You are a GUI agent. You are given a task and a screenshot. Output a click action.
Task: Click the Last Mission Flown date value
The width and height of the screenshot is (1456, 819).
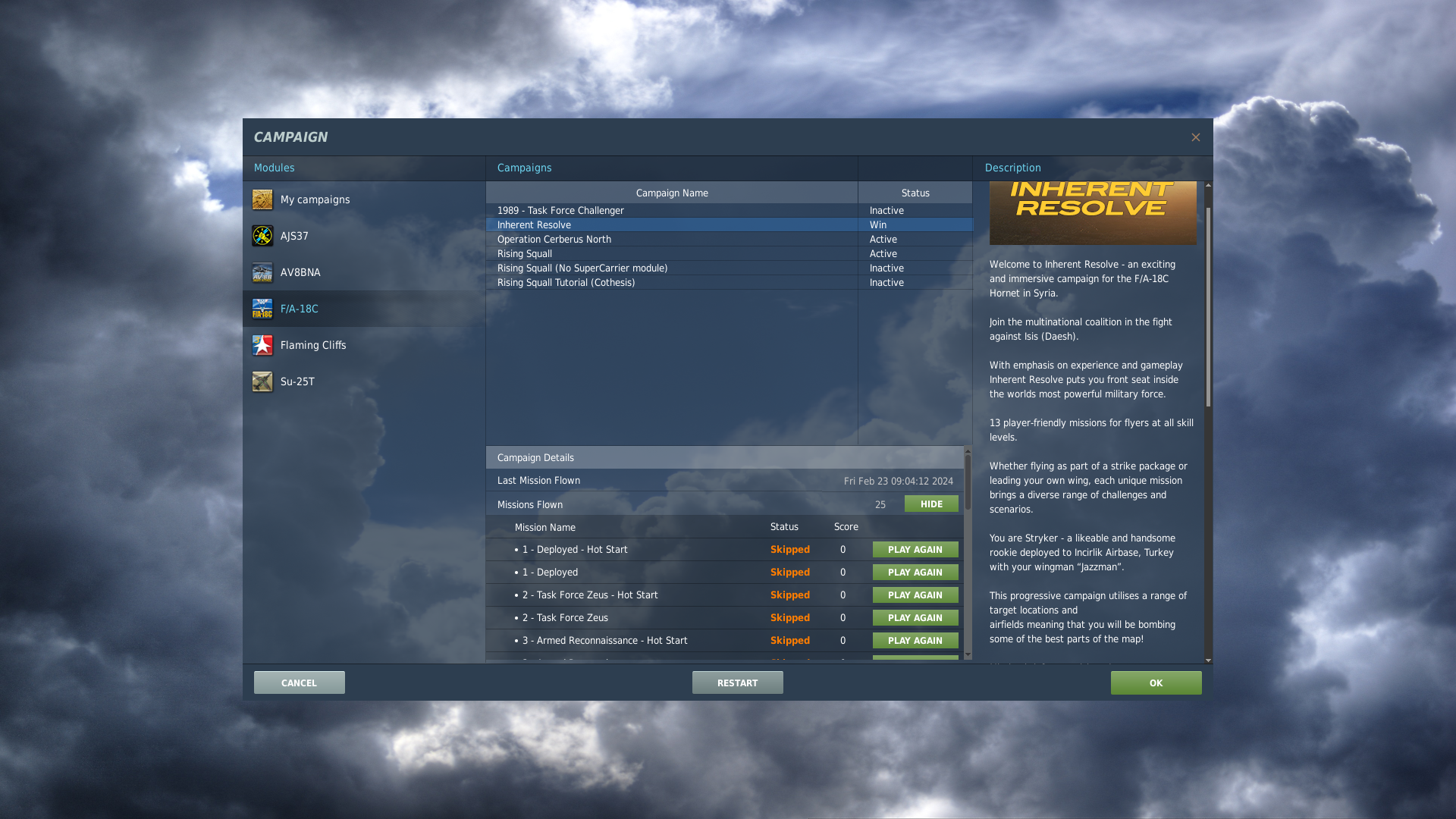pos(899,482)
